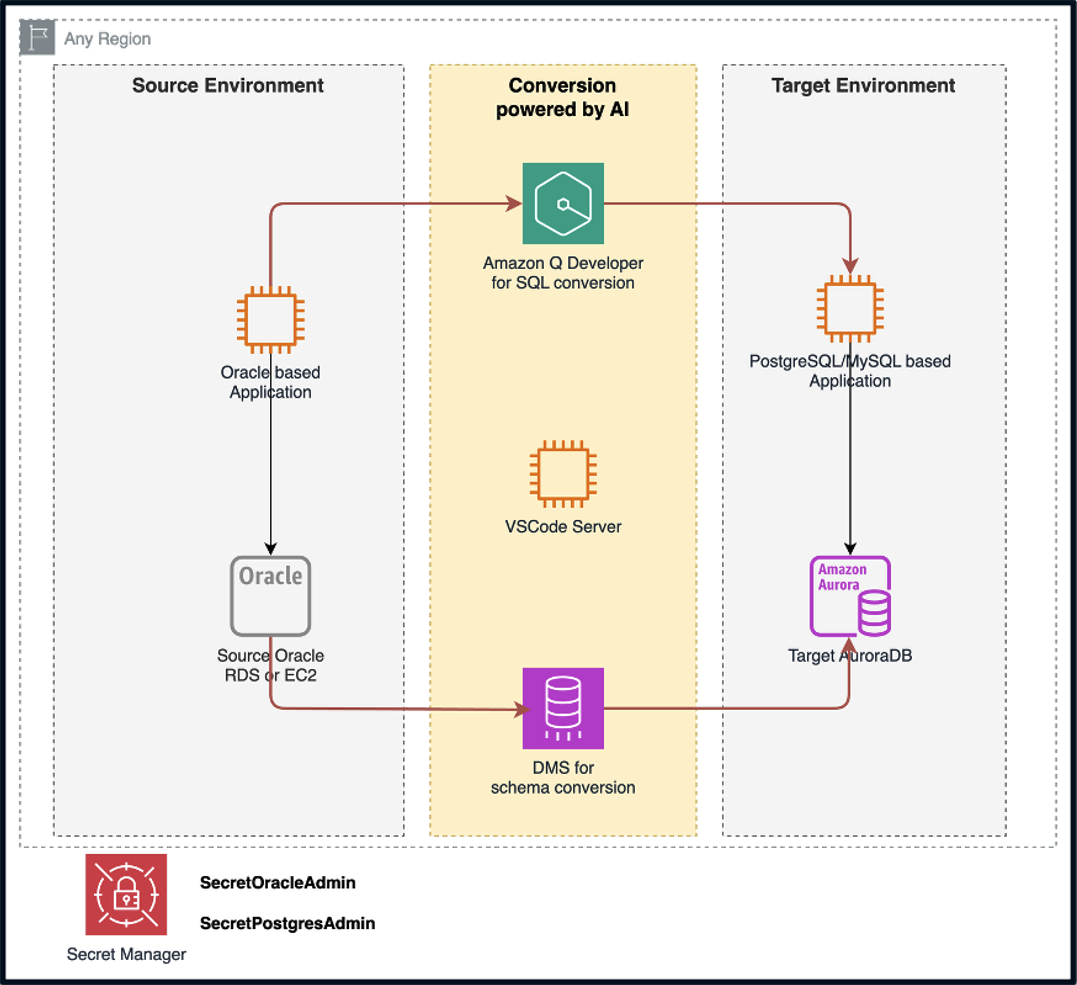Click the 'Source Oracle RDS or EC2' label
Screen dimensions: 1077x985
pyautogui.click(x=270, y=666)
